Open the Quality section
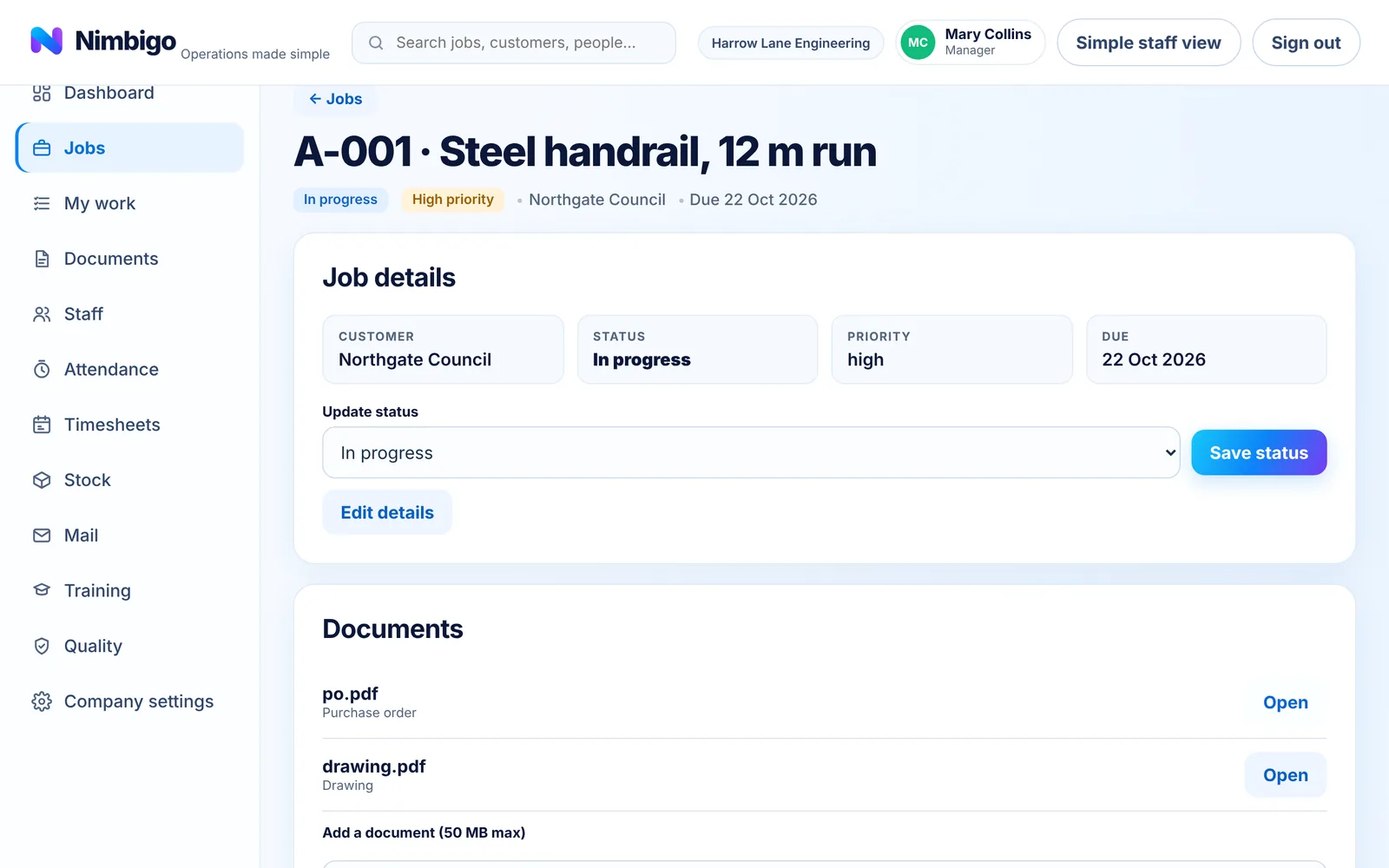The image size is (1389, 868). [x=130, y=646]
